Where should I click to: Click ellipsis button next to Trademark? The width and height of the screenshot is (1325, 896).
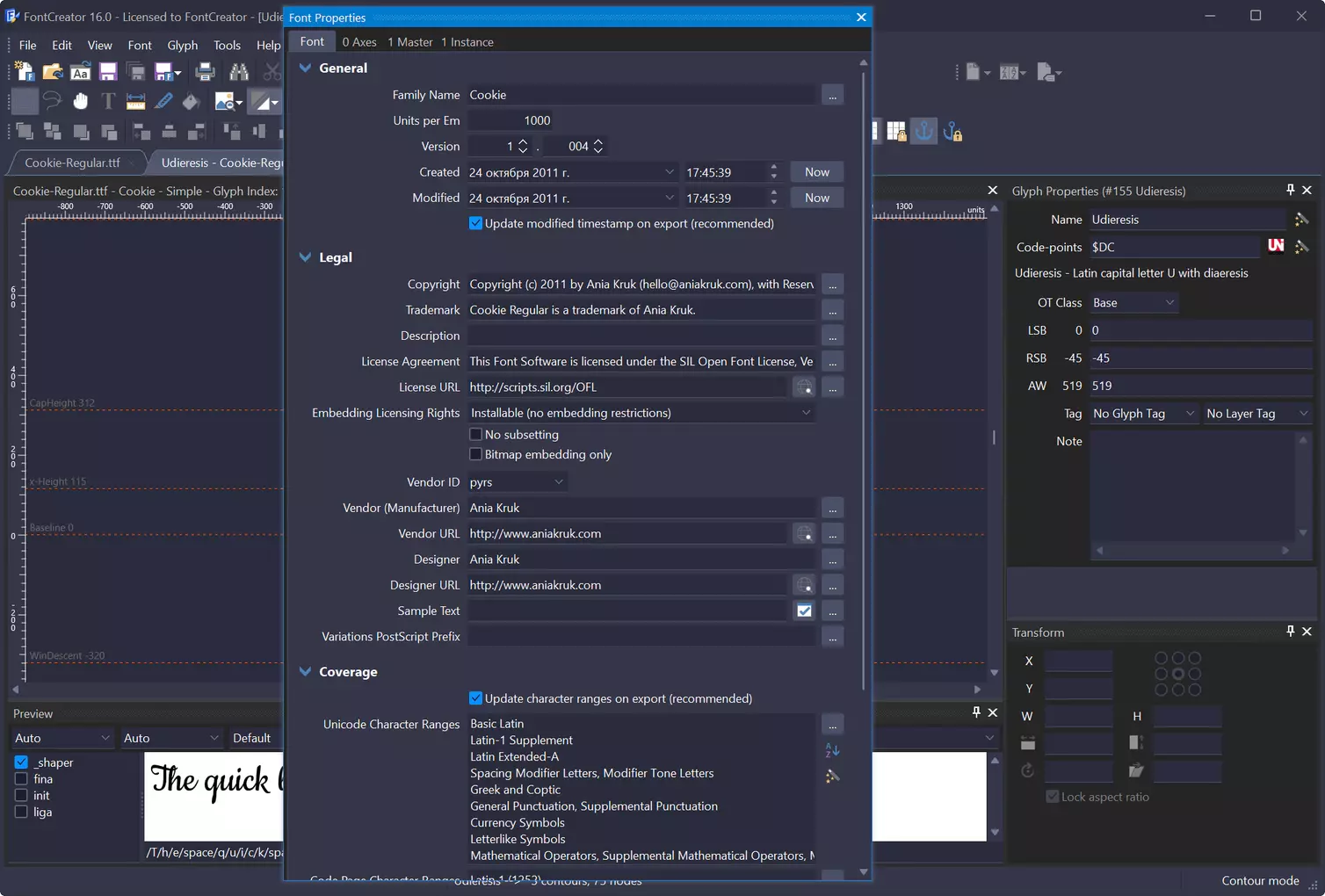point(832,310)
